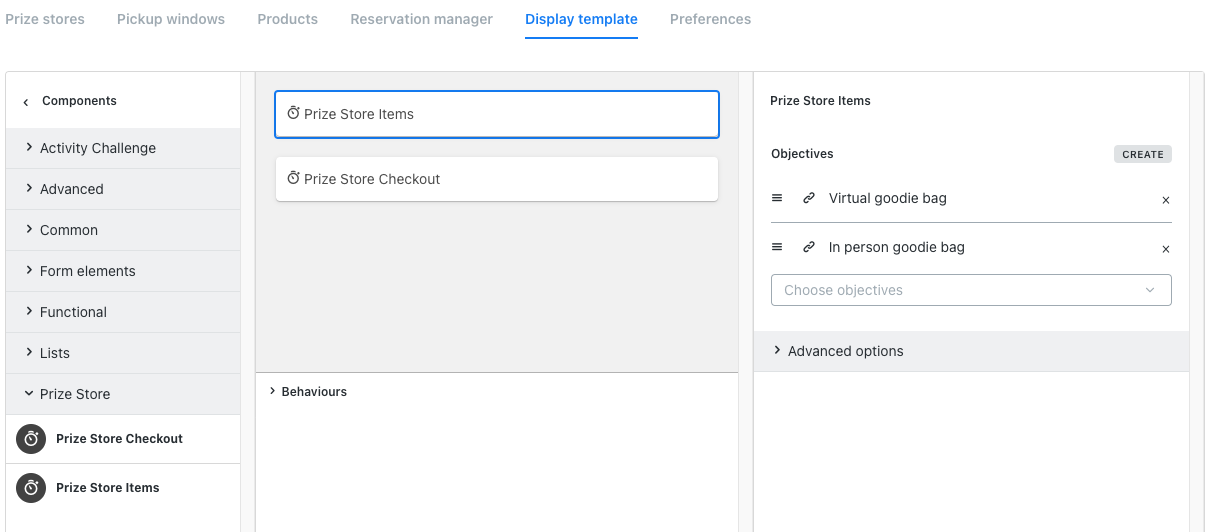The image size is (1215, 532).
Task: Click the Prize Store Items stopwatch icon in sidebar
Action: (x=31, y=488)
